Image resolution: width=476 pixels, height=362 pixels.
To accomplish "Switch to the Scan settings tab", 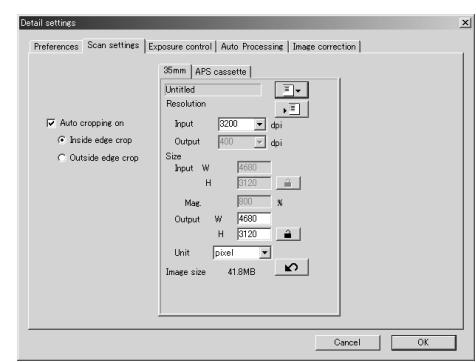I will point(113,45).
